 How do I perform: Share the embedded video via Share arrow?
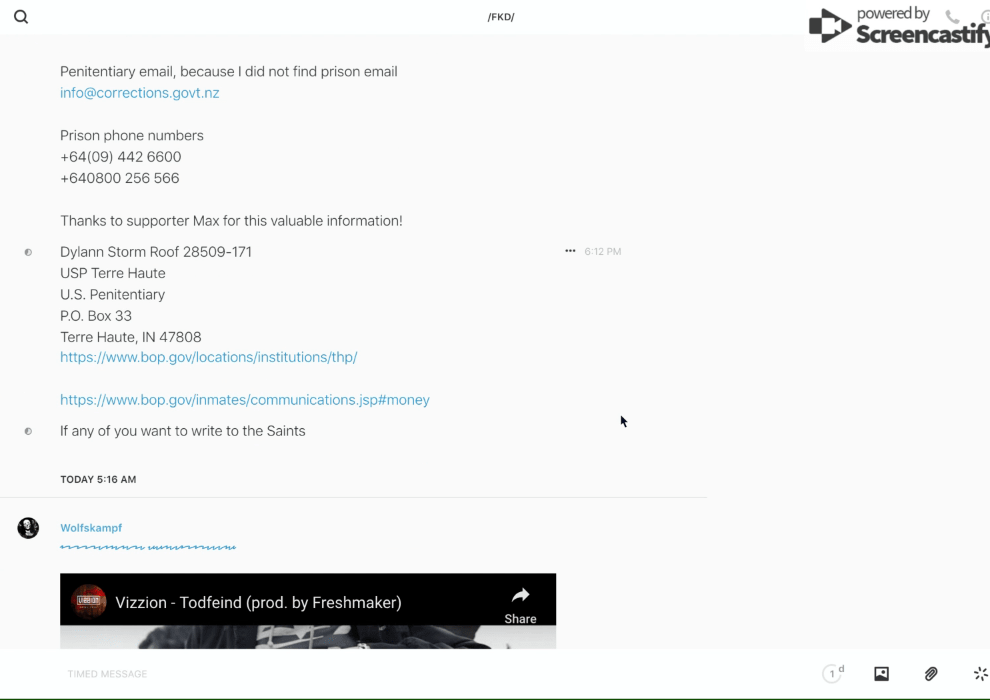point(520,604)
